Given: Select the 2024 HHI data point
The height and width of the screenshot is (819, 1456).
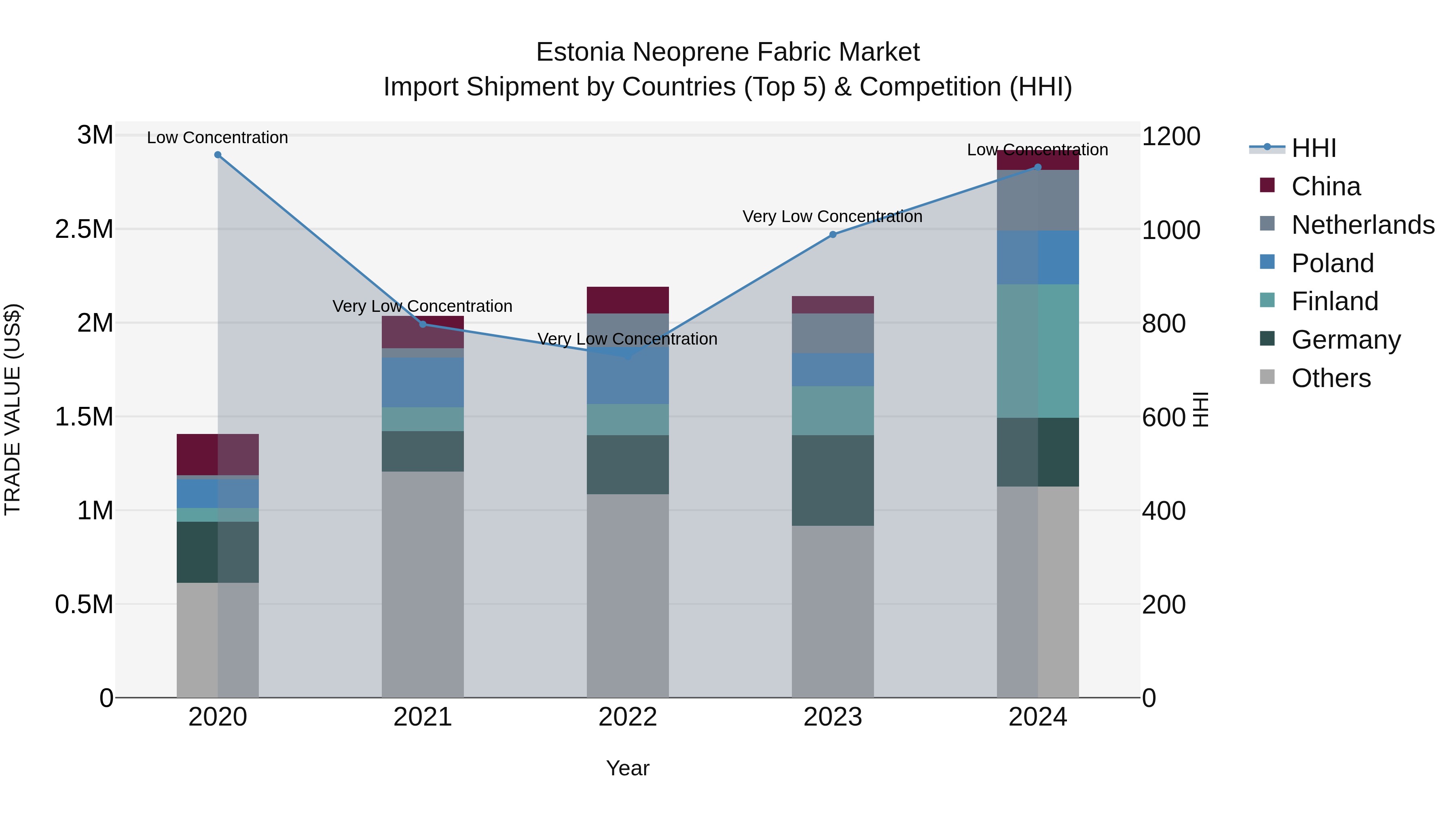Looking at the screenshot, I should tap(1038, 167).
